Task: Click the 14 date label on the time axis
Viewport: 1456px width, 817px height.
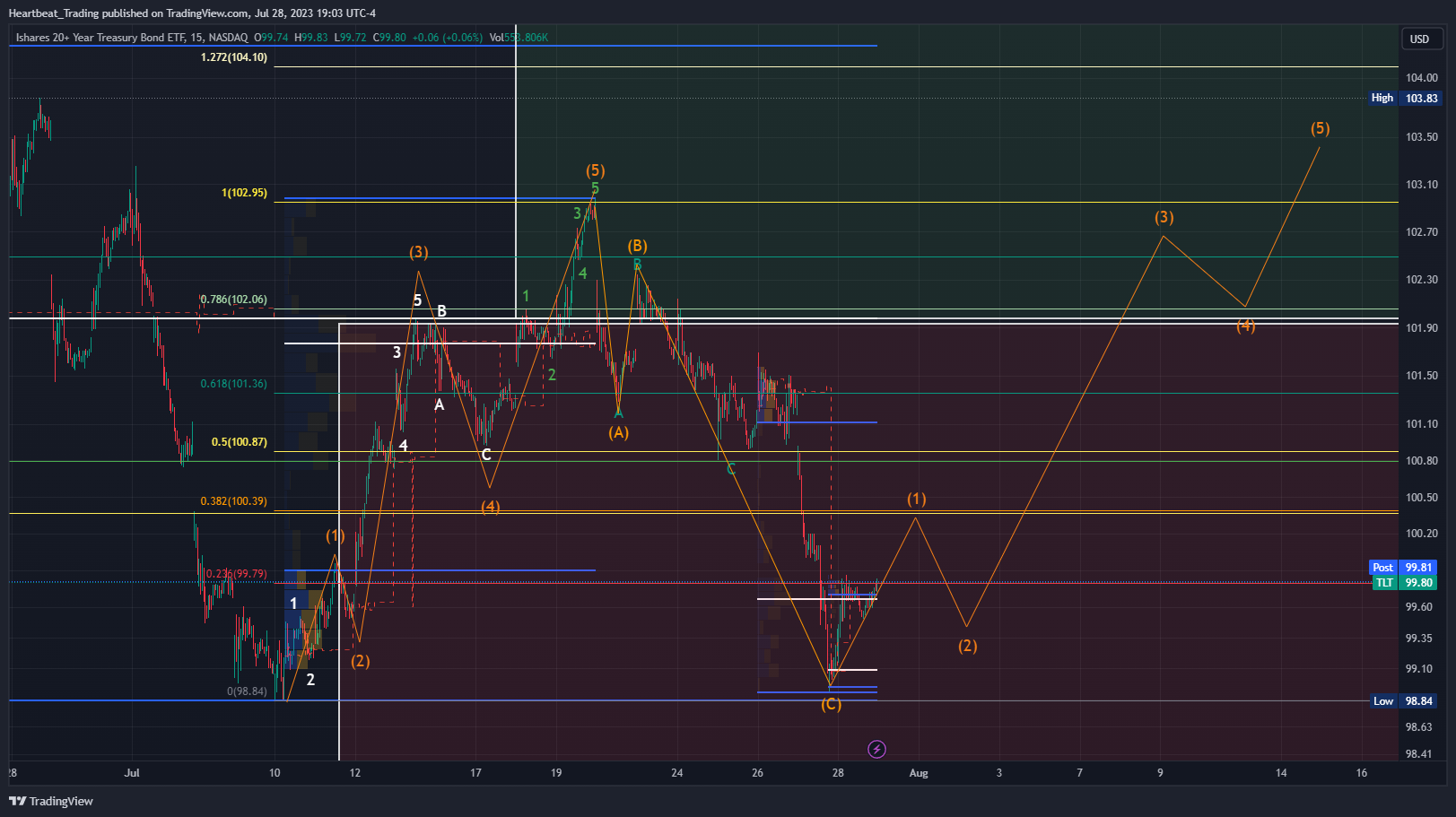Action: coord(1281,773)
